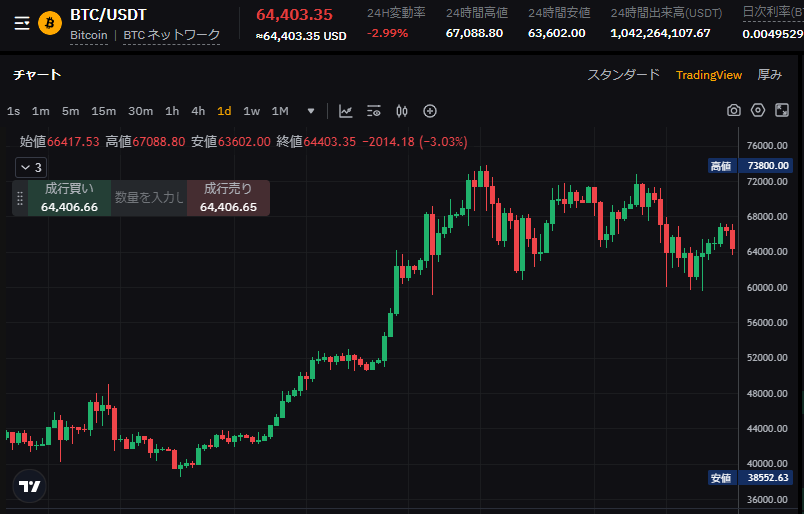Select the 15m timeframe
Viewport: 804px width, 514px height.
point(104,111)
